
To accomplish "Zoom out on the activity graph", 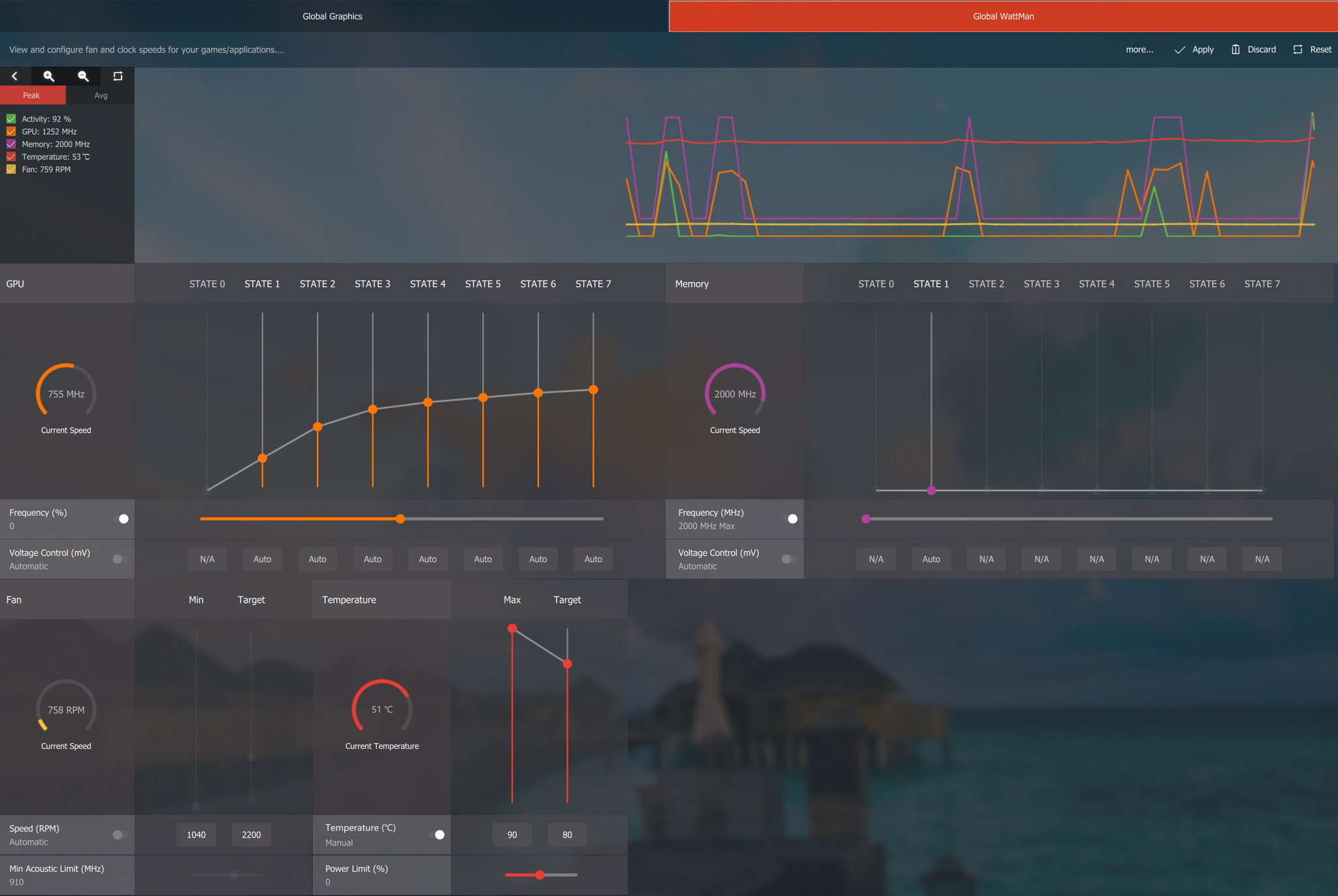I will [83, 76].
